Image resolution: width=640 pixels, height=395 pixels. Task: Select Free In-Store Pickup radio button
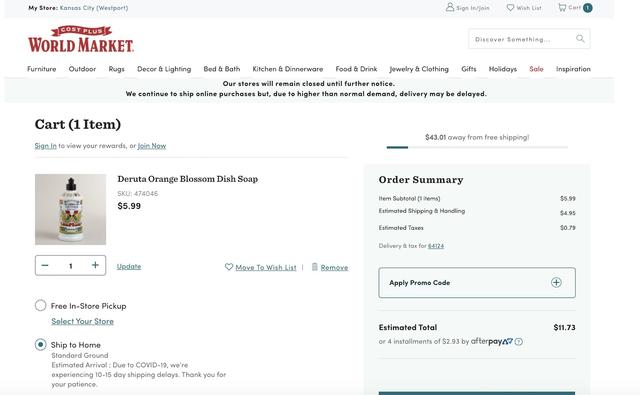coord(40,305)
